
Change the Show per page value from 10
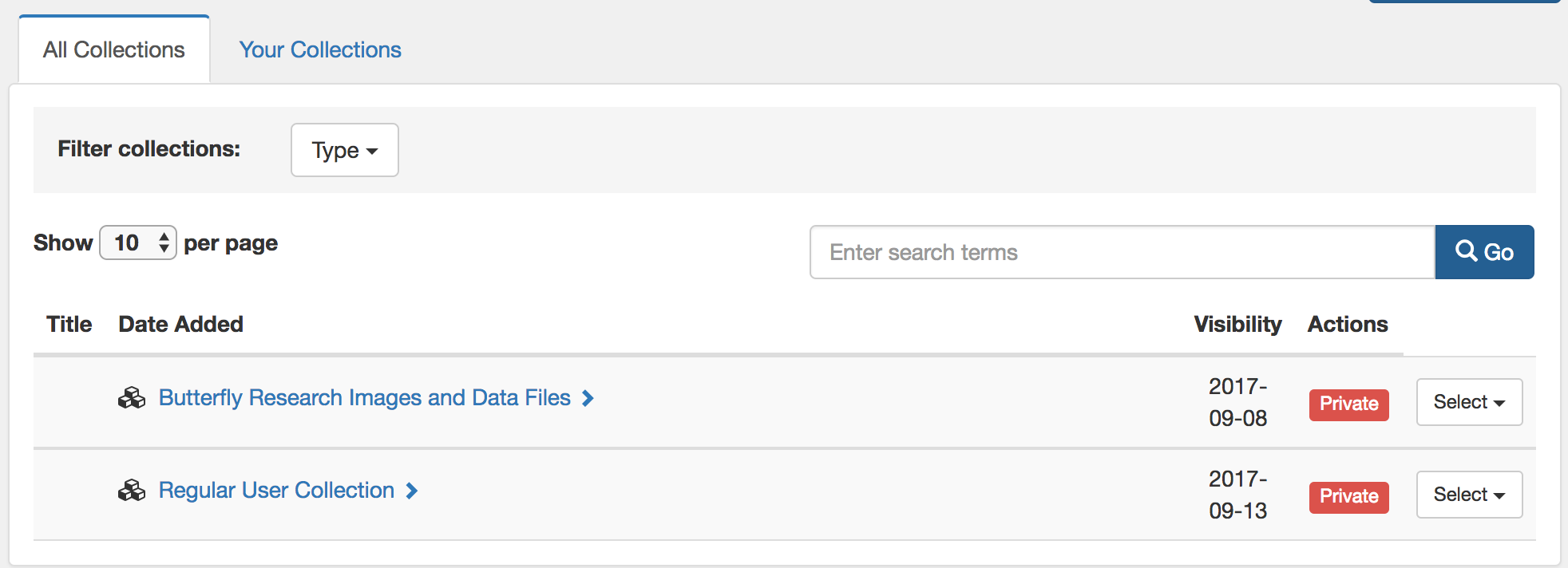(137, 243)
